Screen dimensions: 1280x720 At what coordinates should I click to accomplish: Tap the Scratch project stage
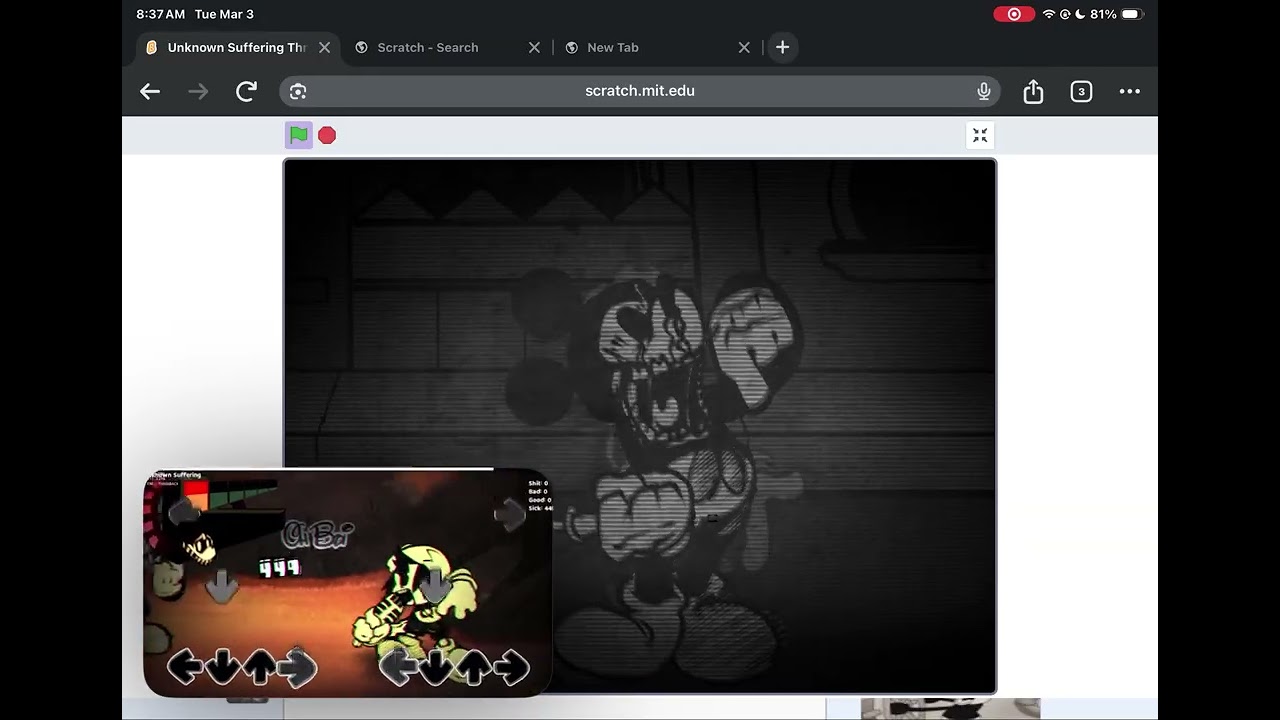(x=640, y=425)
